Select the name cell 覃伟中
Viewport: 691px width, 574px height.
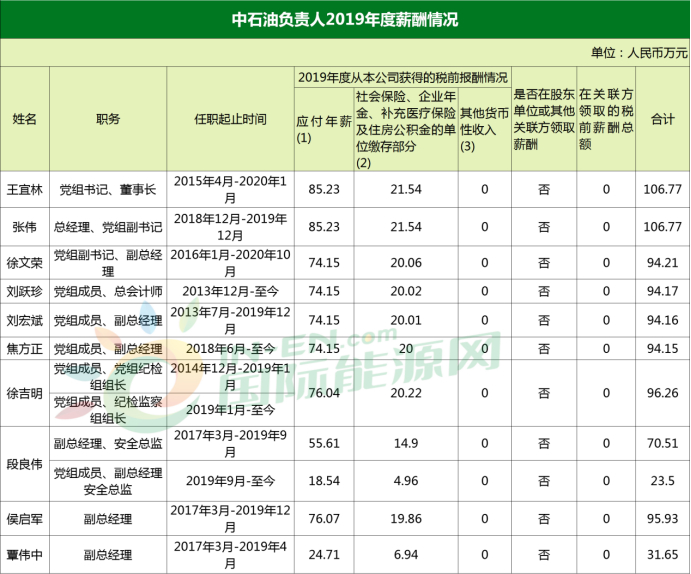pyautogui.click(x=25, y=555)
